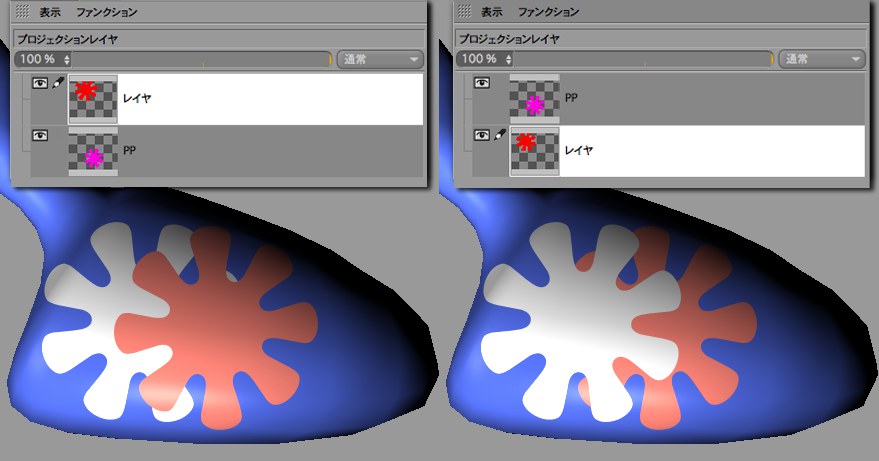Click the left panel grip handle icon
879x461 pixels.
click(x=22, y=11)
